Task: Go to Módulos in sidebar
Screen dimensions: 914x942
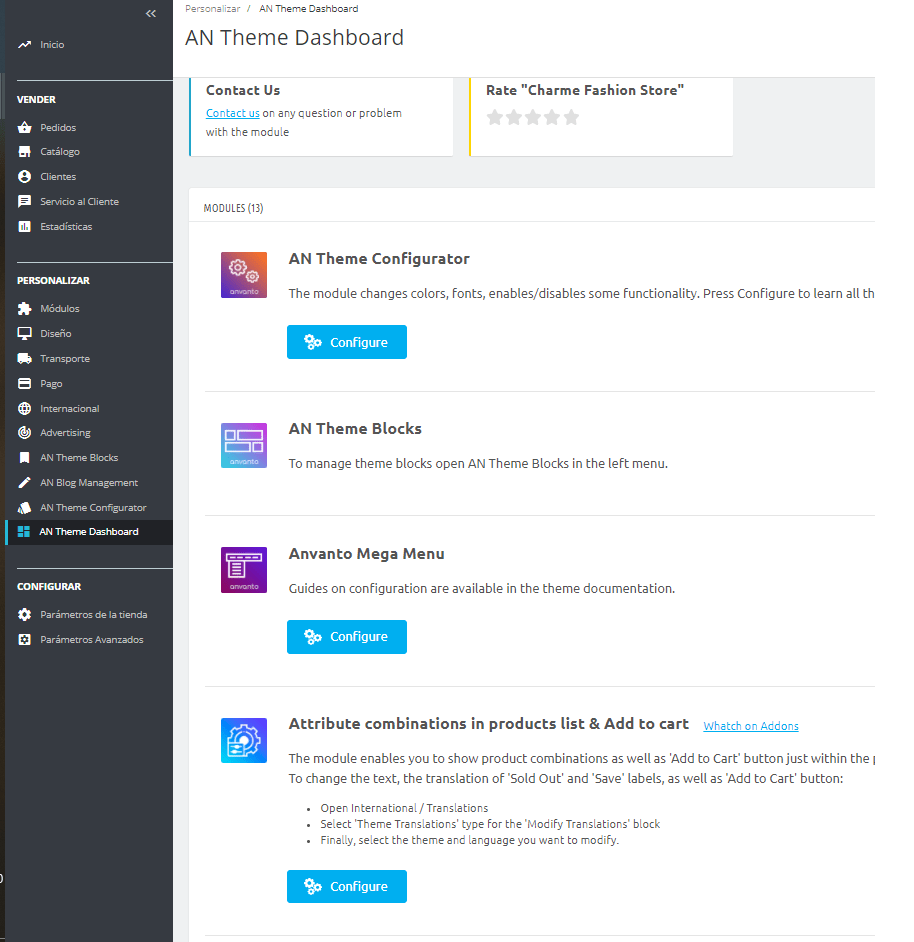Action: point(59,308)
